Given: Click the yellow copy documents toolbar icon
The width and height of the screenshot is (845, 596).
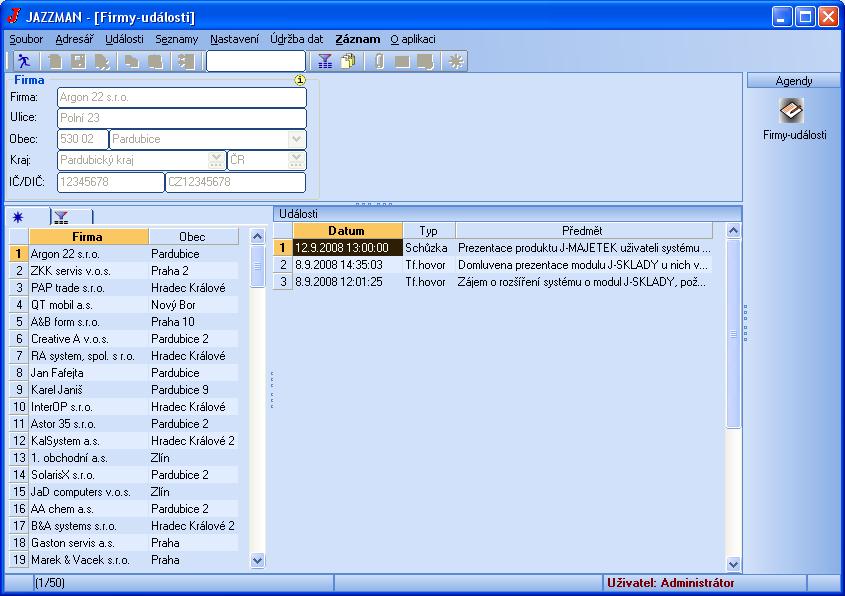Looking at the screenshot, I should pos(348,61).
